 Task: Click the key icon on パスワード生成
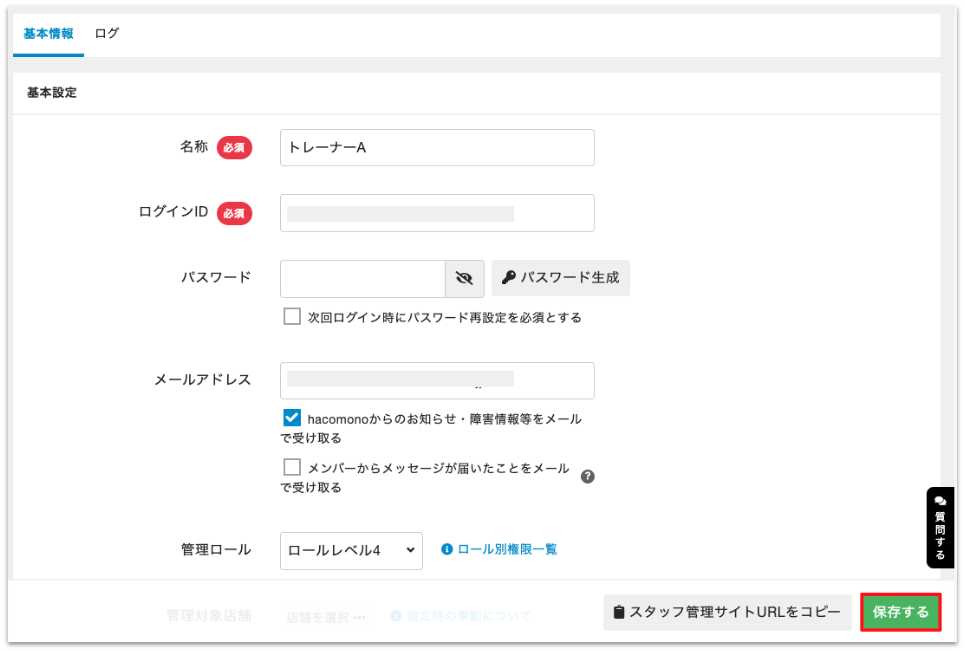tap(508, 278)
